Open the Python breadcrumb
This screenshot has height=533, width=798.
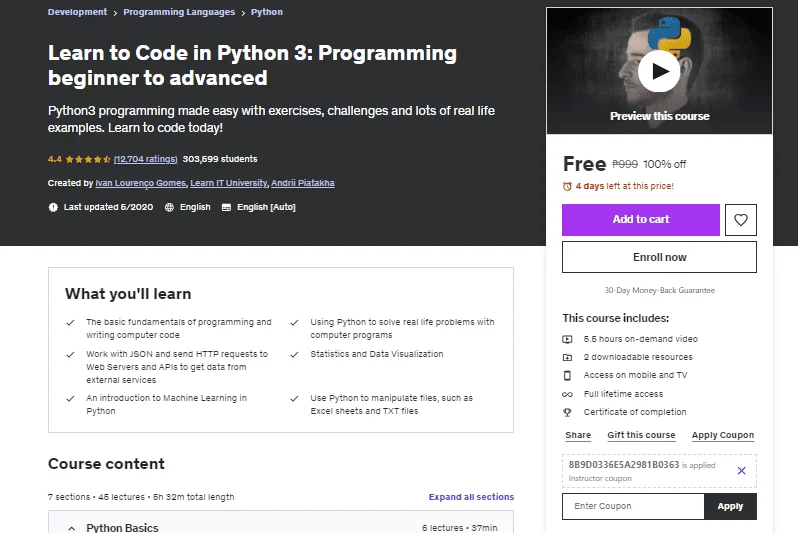(267, 12)
